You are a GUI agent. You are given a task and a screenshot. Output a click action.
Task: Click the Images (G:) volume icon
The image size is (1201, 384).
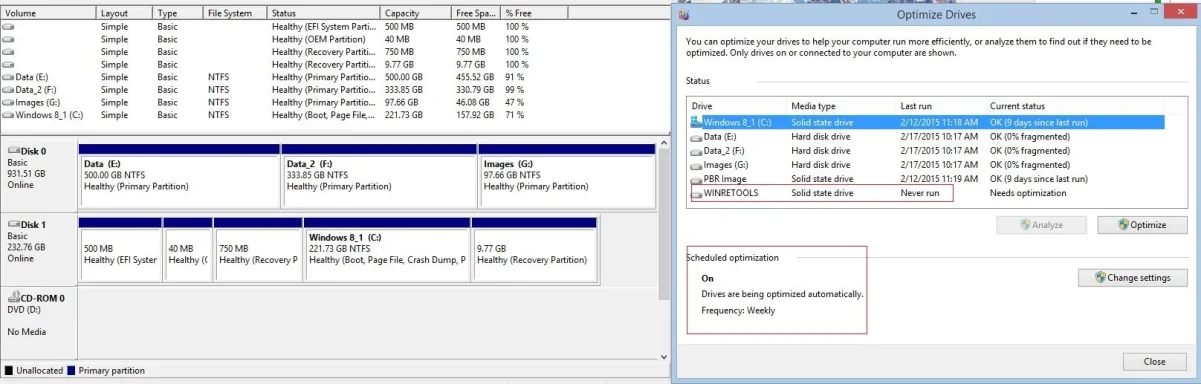coord(9,102)
